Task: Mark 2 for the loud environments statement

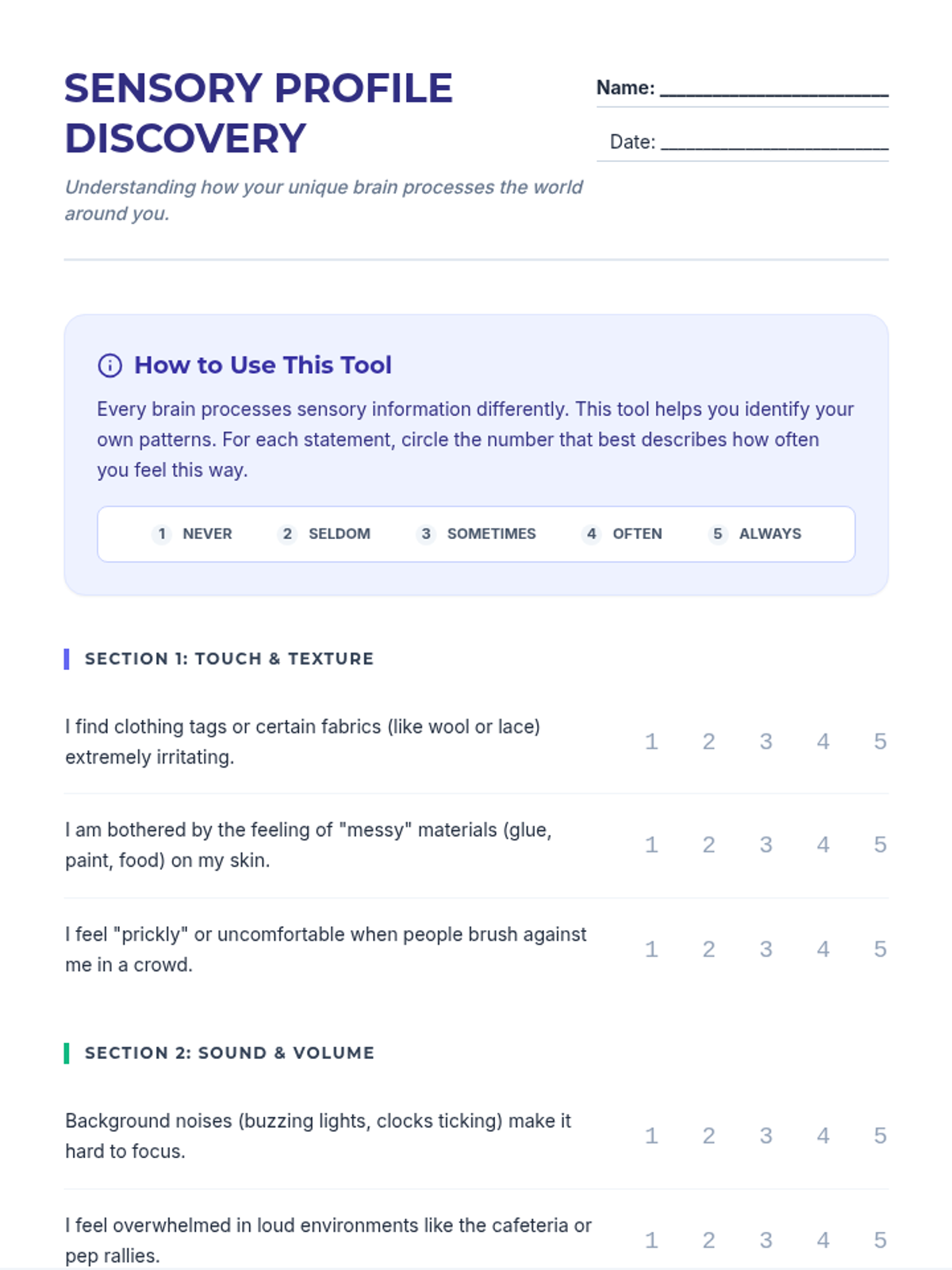Action: pos(708,1240)
